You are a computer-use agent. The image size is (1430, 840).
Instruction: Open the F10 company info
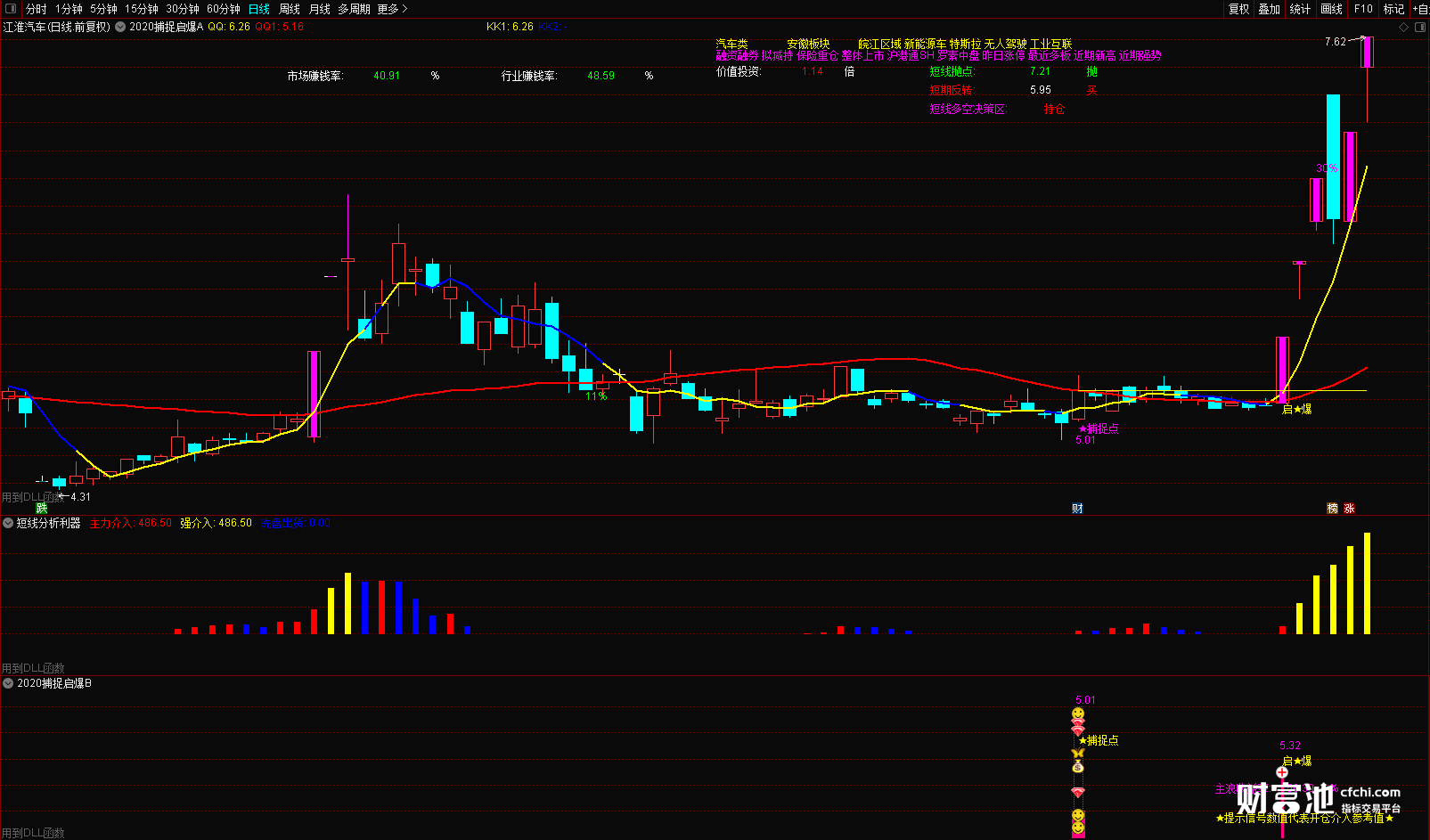[x=1363, y=9]
